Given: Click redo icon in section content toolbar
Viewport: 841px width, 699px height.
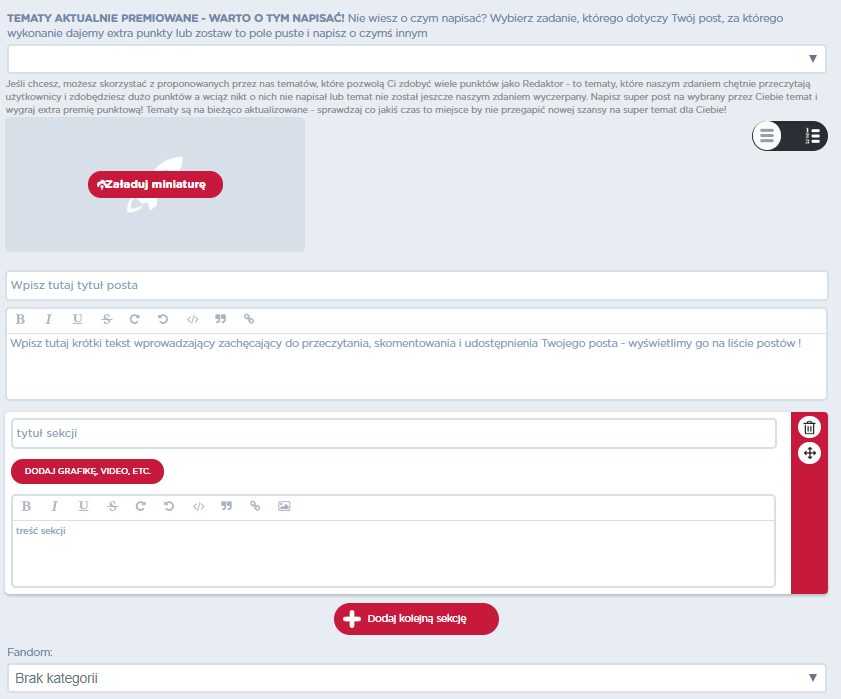Looking at the screenshot, I should tap(141, 506).
